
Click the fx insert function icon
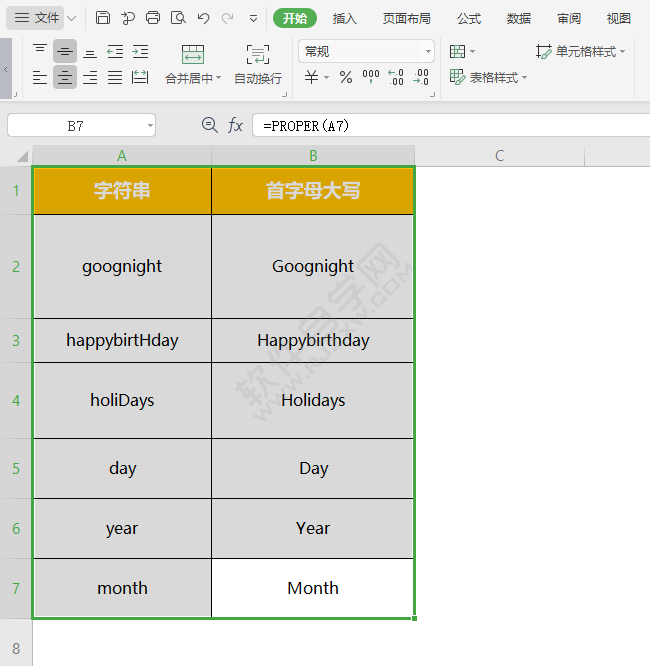[235, 125]
